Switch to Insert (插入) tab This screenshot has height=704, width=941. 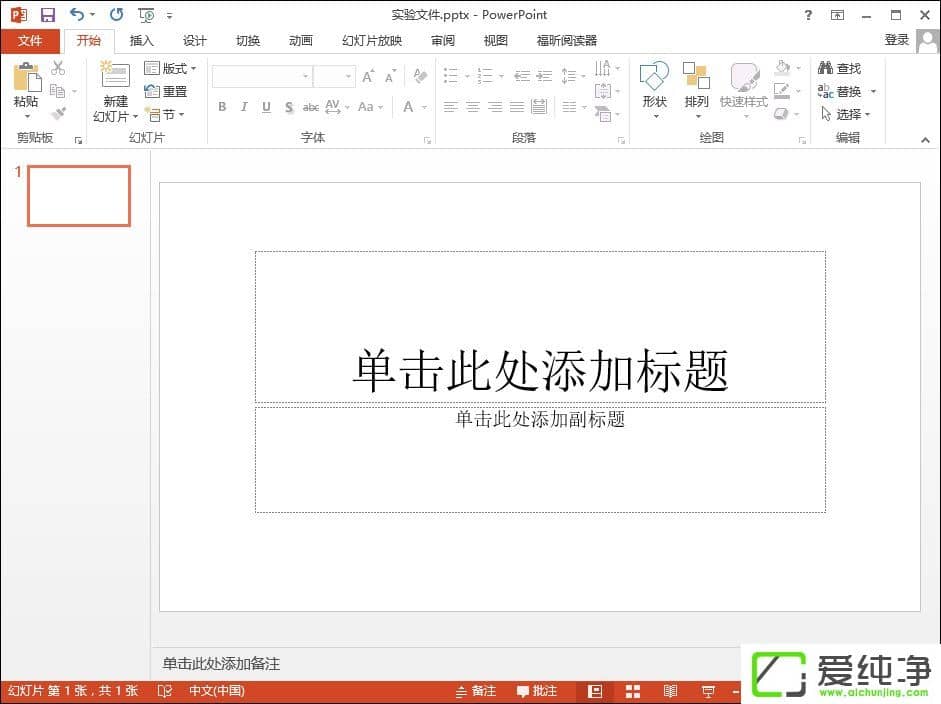[x=142, y=41]
